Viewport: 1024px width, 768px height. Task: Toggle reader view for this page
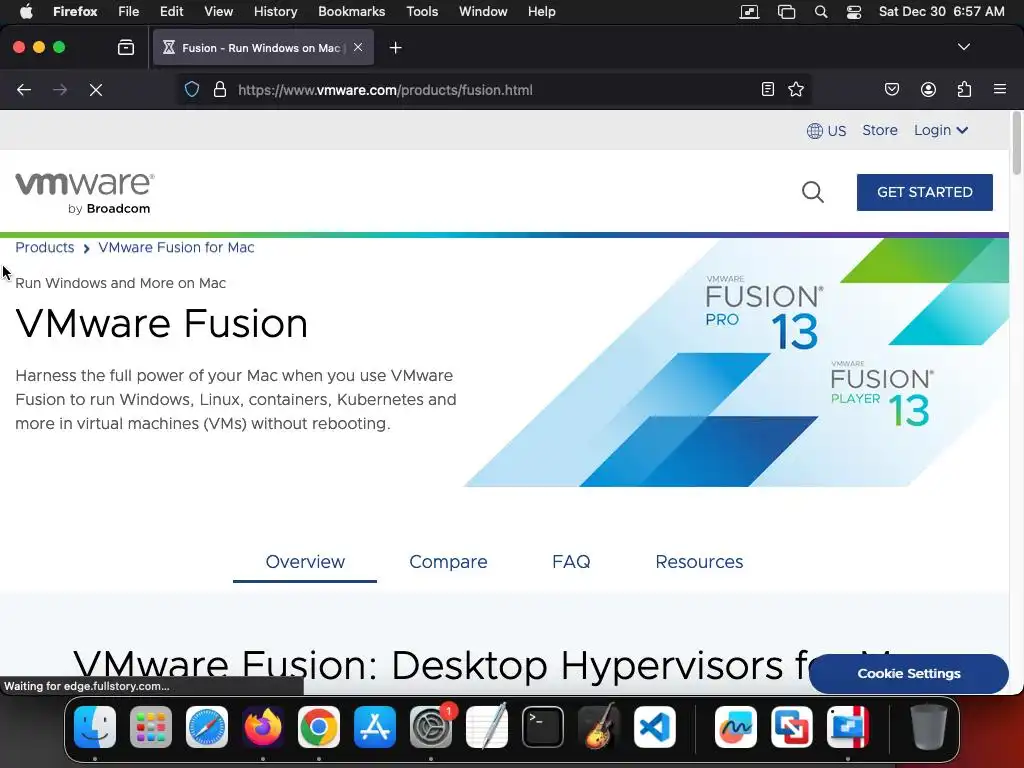coord(768,89)
